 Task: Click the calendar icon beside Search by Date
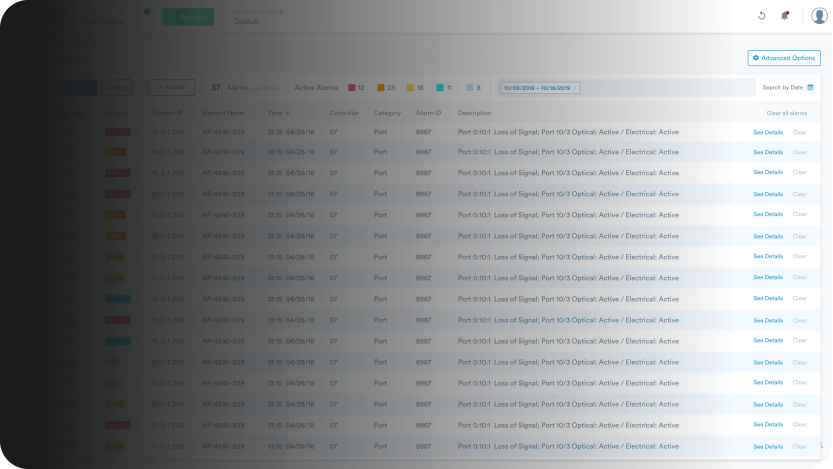point(810,88)
